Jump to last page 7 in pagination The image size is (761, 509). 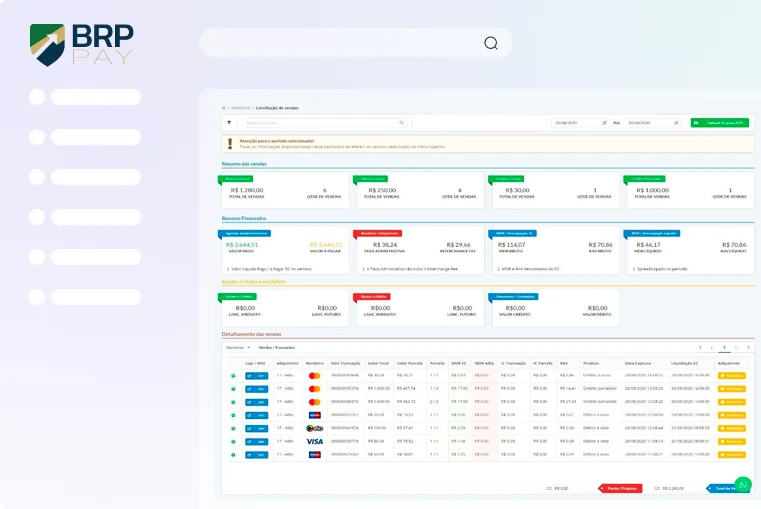748,347
